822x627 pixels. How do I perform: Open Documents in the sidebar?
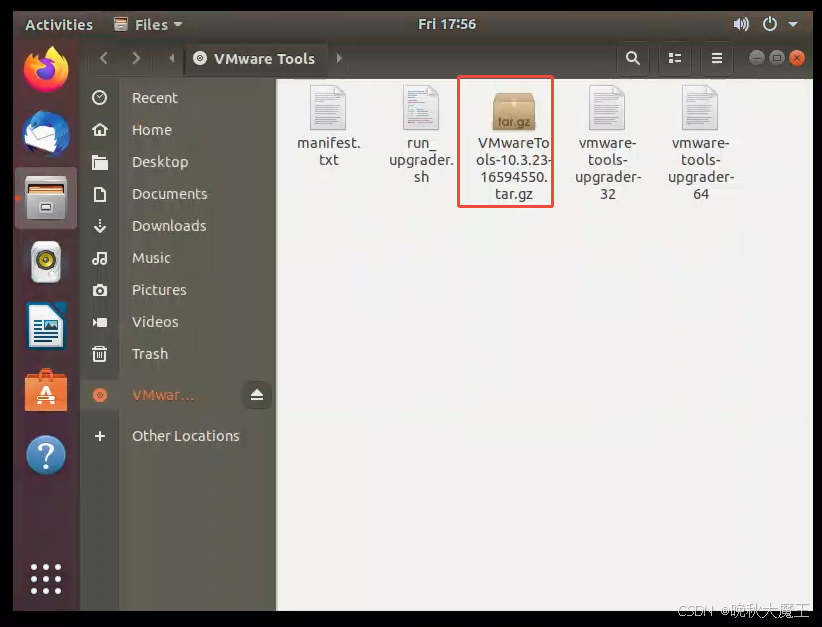pos(169,194)
